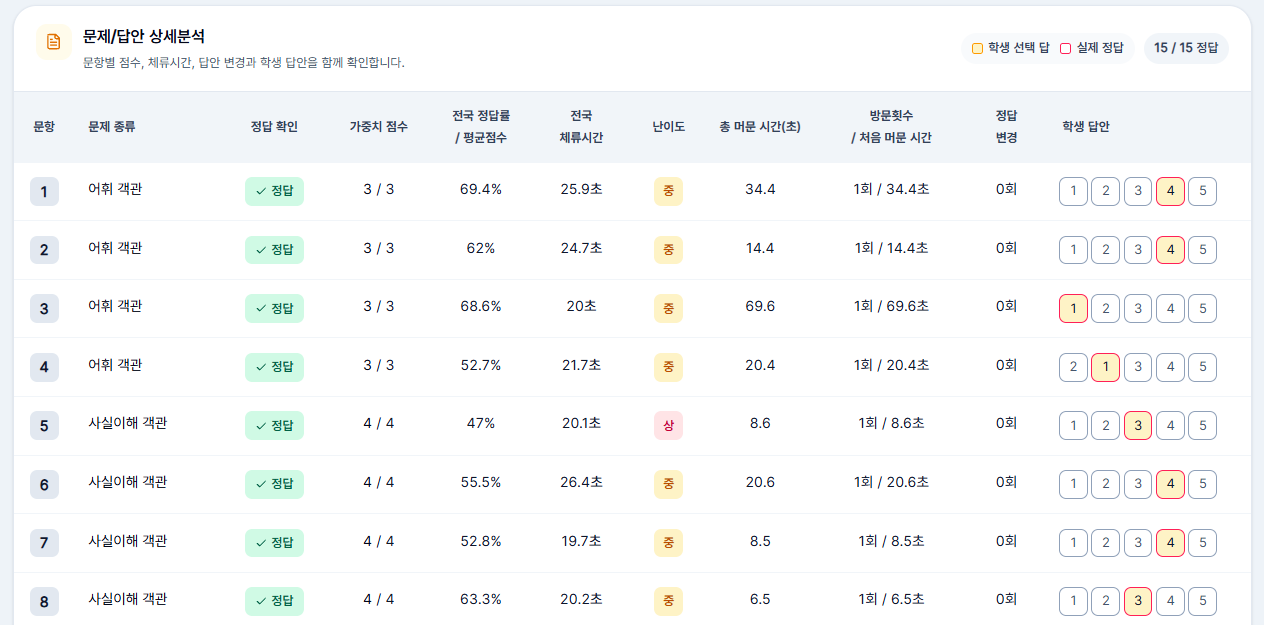The image size is (1264, 625).
Task: Click the 사실이해 객관 type in row 5
Action: tap(128, 423)
